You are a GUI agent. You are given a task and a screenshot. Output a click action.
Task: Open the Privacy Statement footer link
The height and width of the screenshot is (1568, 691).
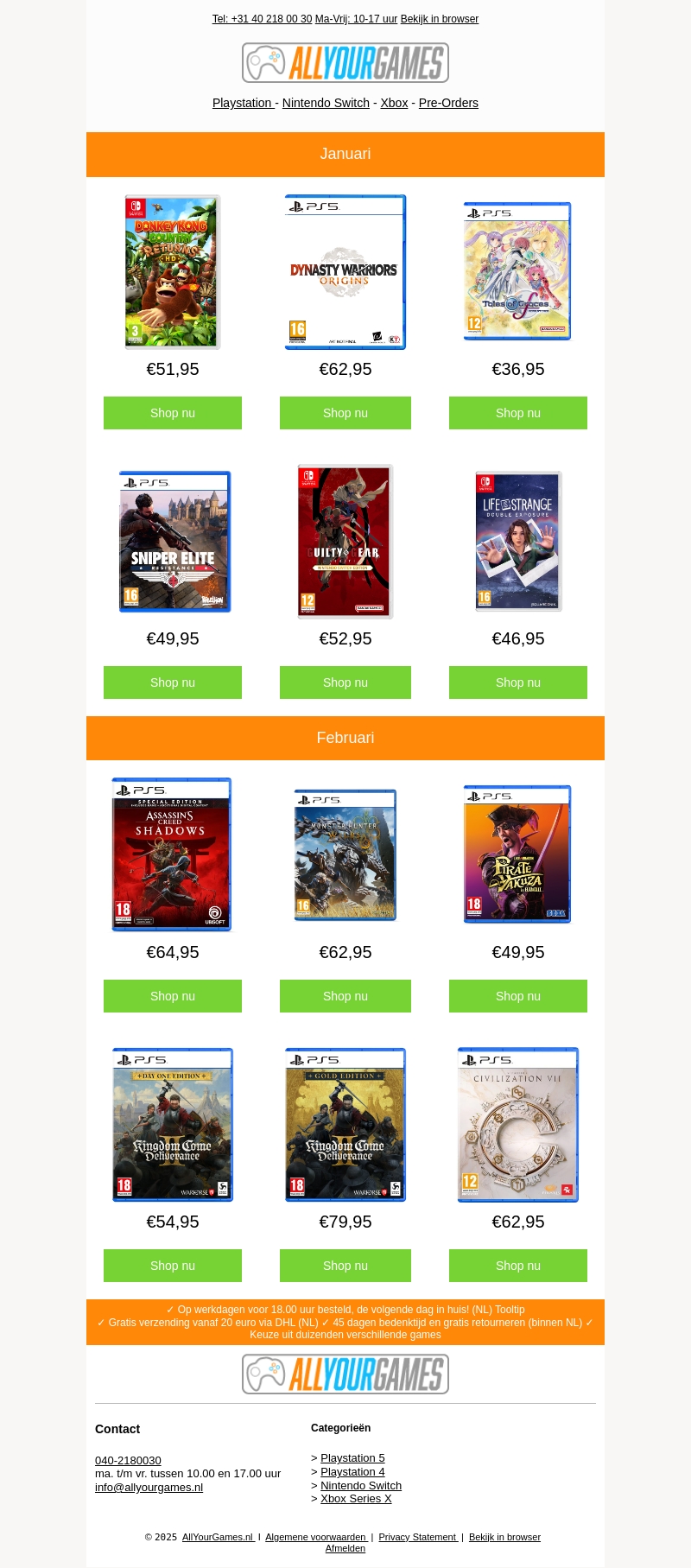(418, 1537)
